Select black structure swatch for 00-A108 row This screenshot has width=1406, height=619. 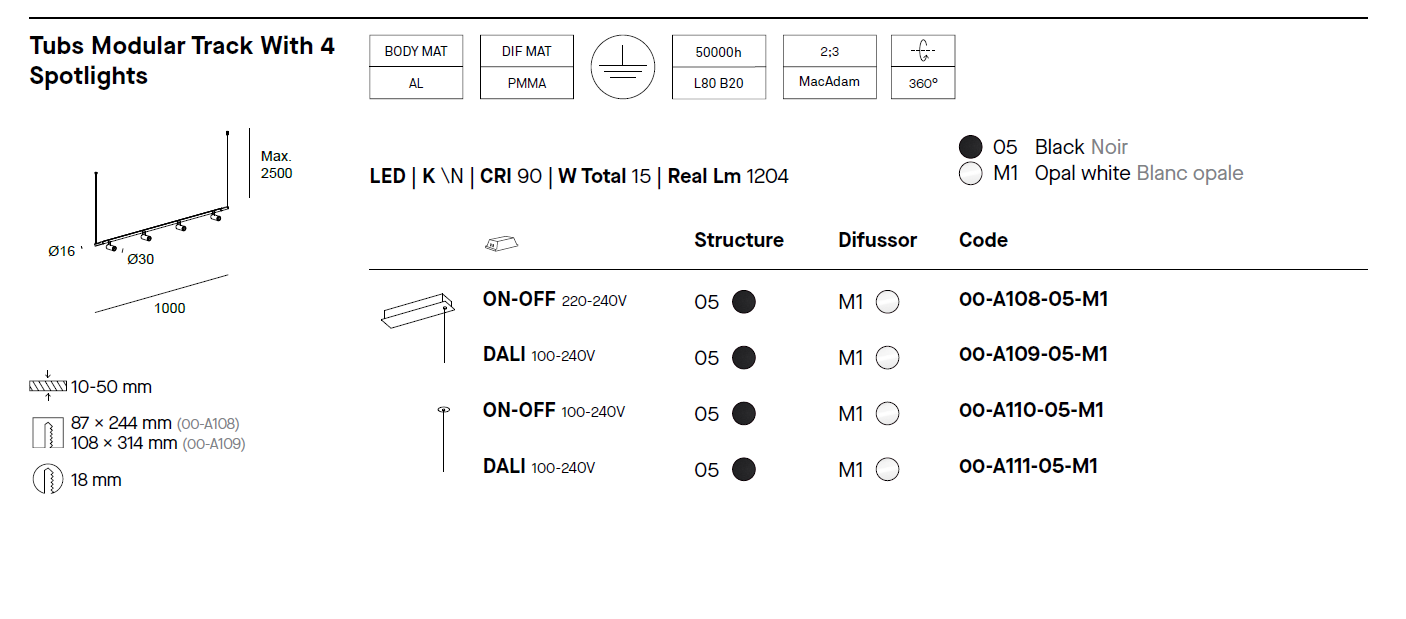743,301
